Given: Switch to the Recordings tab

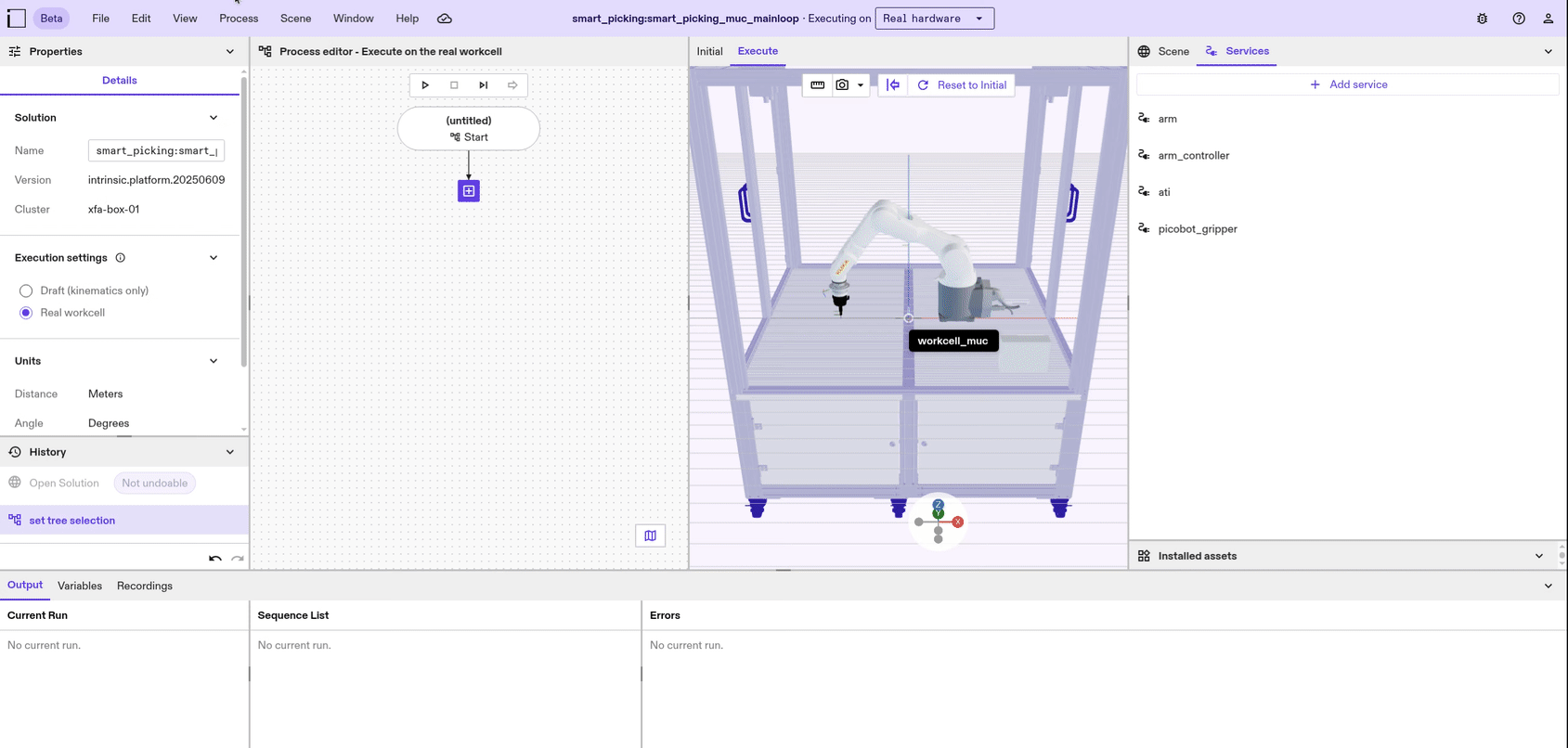Looking at the screenshot, I should [x=145, y=586].
